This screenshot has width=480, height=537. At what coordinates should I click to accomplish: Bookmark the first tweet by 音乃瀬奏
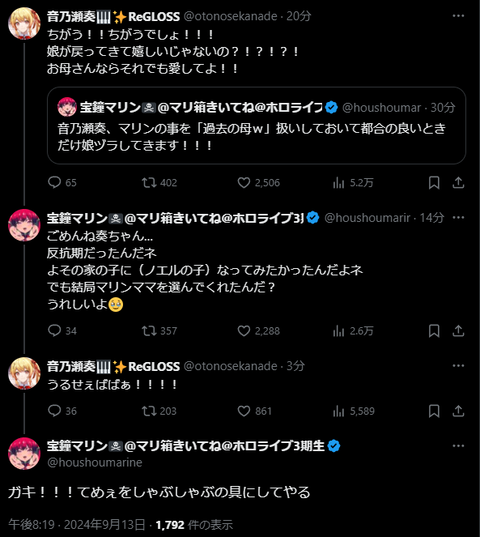click(x=434, y=183)
